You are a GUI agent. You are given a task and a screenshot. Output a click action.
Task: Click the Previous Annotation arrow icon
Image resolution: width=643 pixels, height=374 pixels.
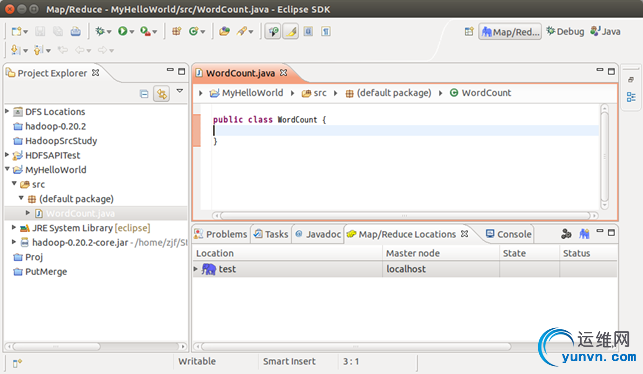[x=38, y=50]
